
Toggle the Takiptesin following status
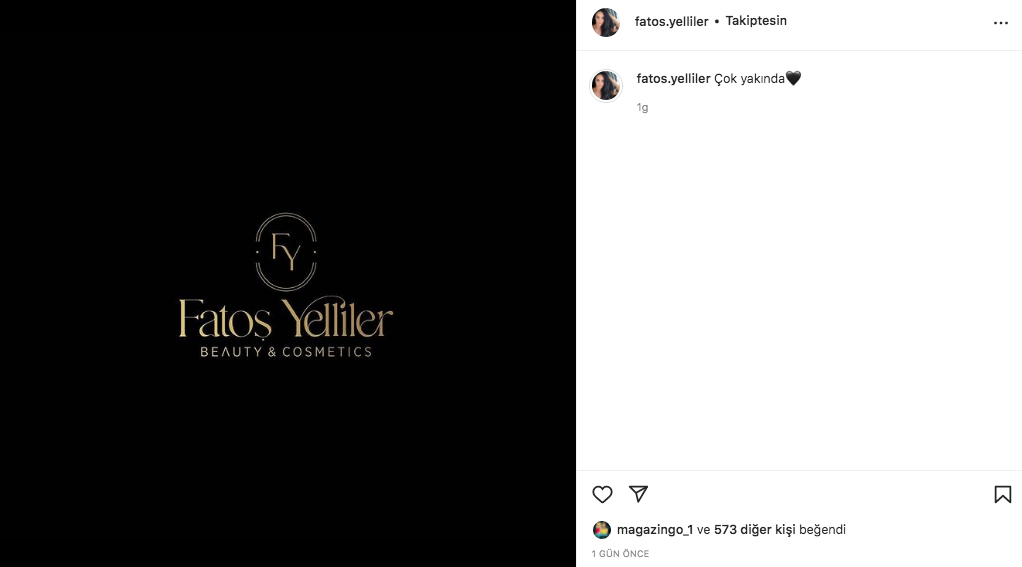coord(755,21)
